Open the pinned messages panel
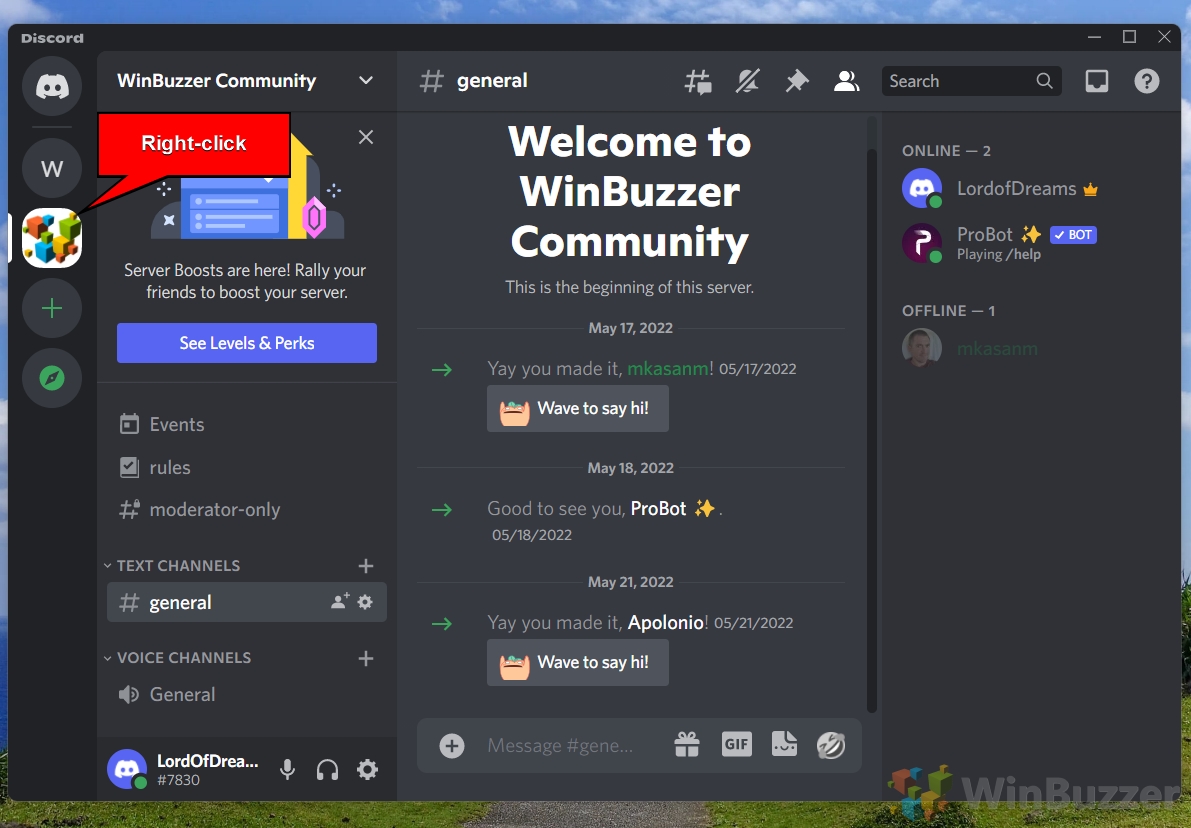1191x828 pixels. 796,81
